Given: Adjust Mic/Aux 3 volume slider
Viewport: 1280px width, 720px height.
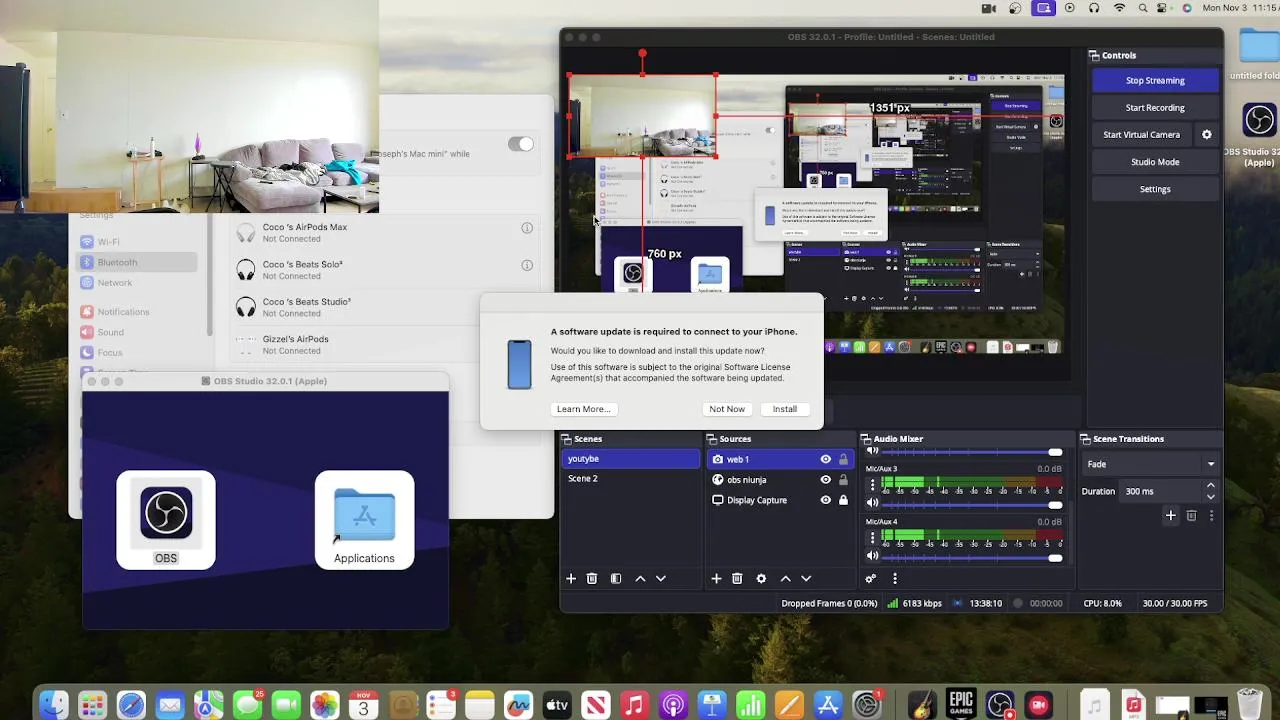Looking at the screenshot, I should point(971,505).
